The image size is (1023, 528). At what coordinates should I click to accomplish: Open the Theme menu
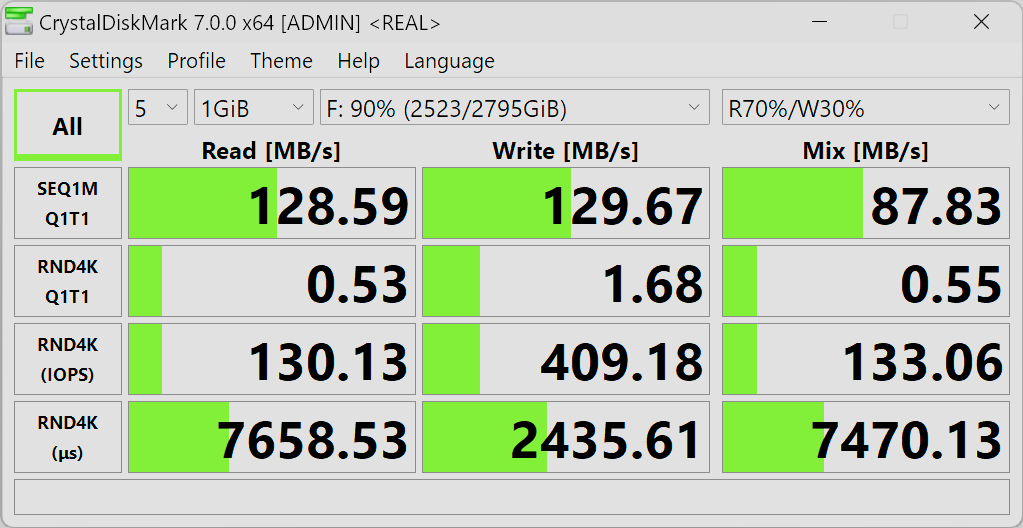coord(281,61)
